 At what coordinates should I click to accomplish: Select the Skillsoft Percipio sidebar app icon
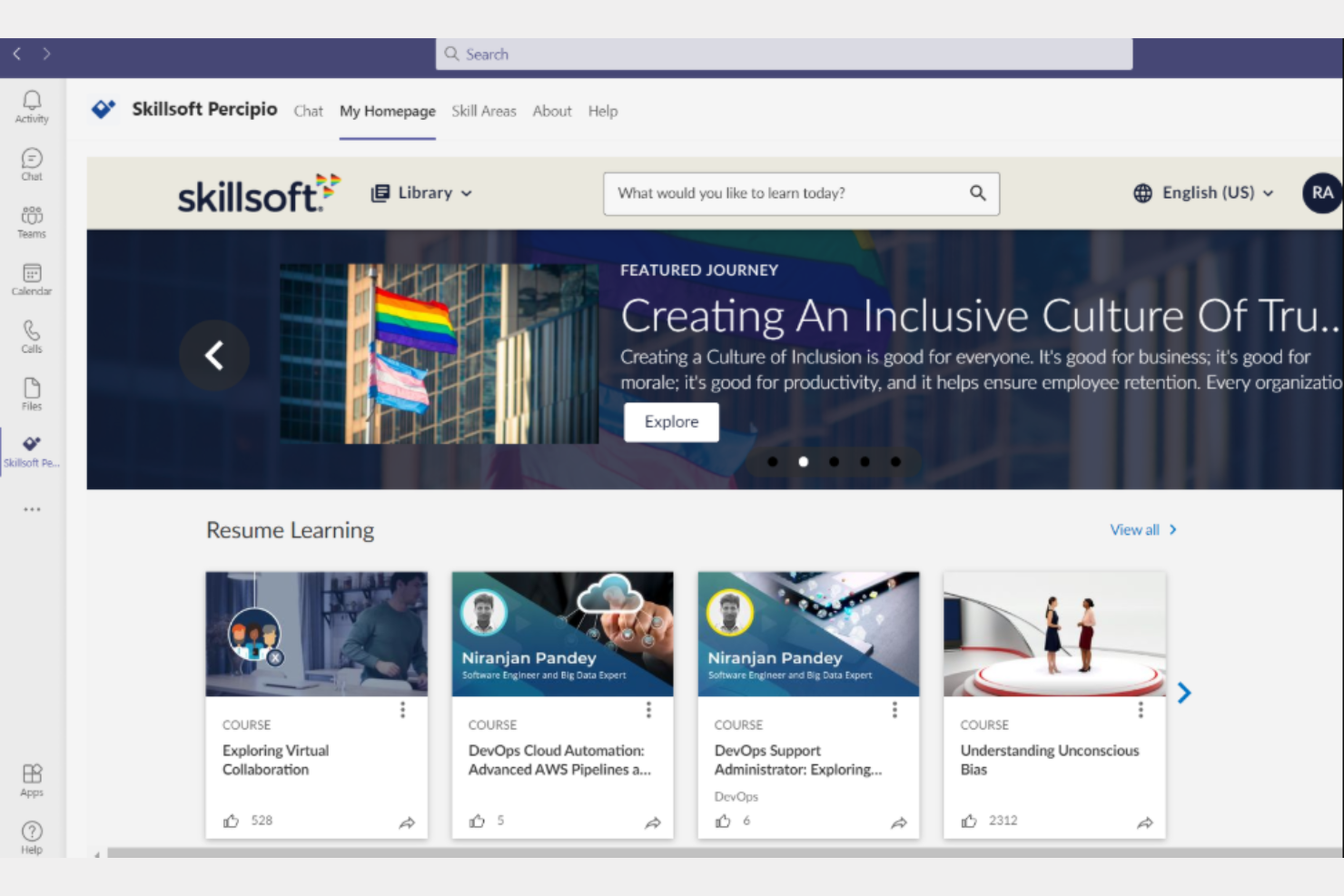coord(32,451)
